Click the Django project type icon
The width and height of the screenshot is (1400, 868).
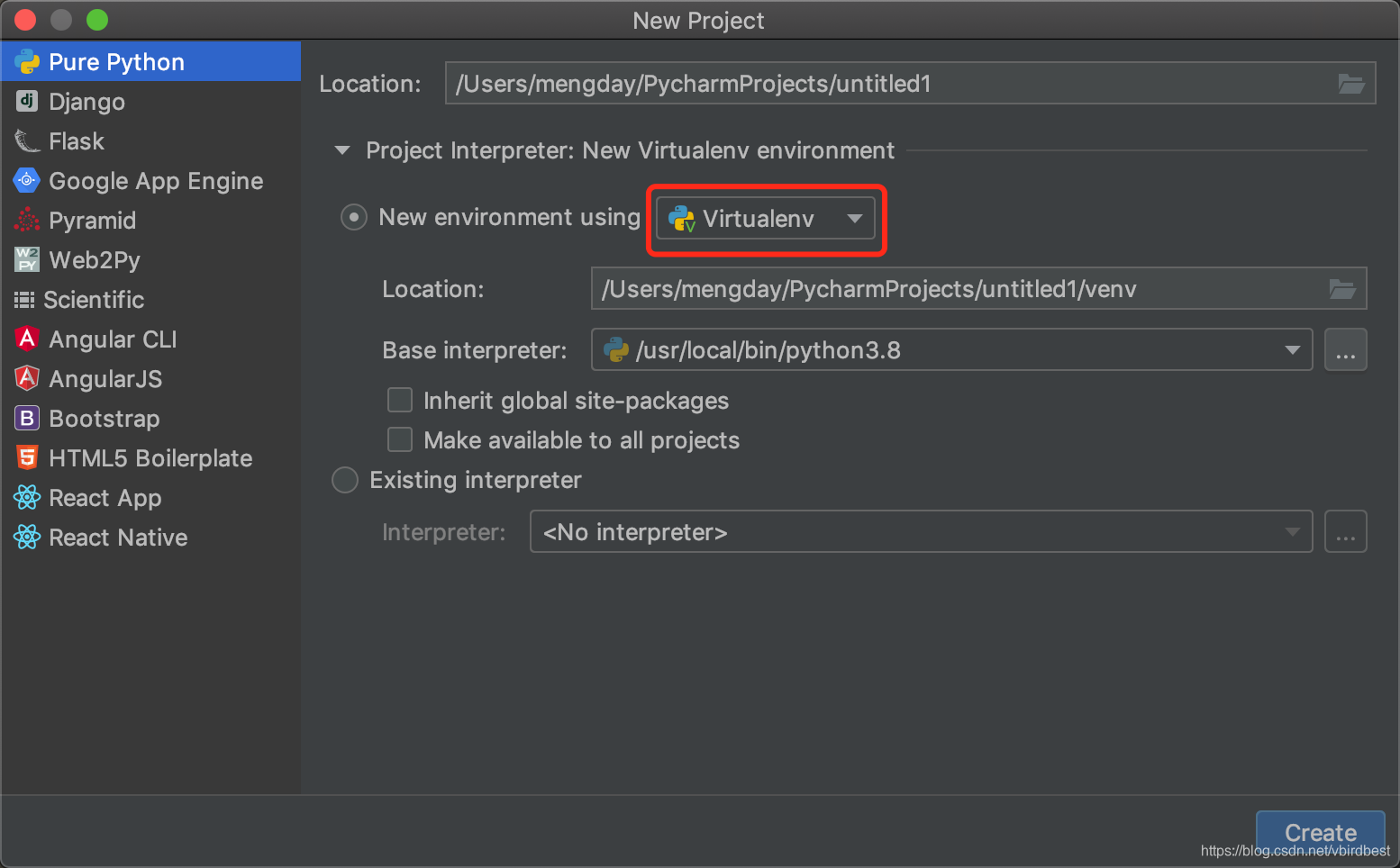27,101
